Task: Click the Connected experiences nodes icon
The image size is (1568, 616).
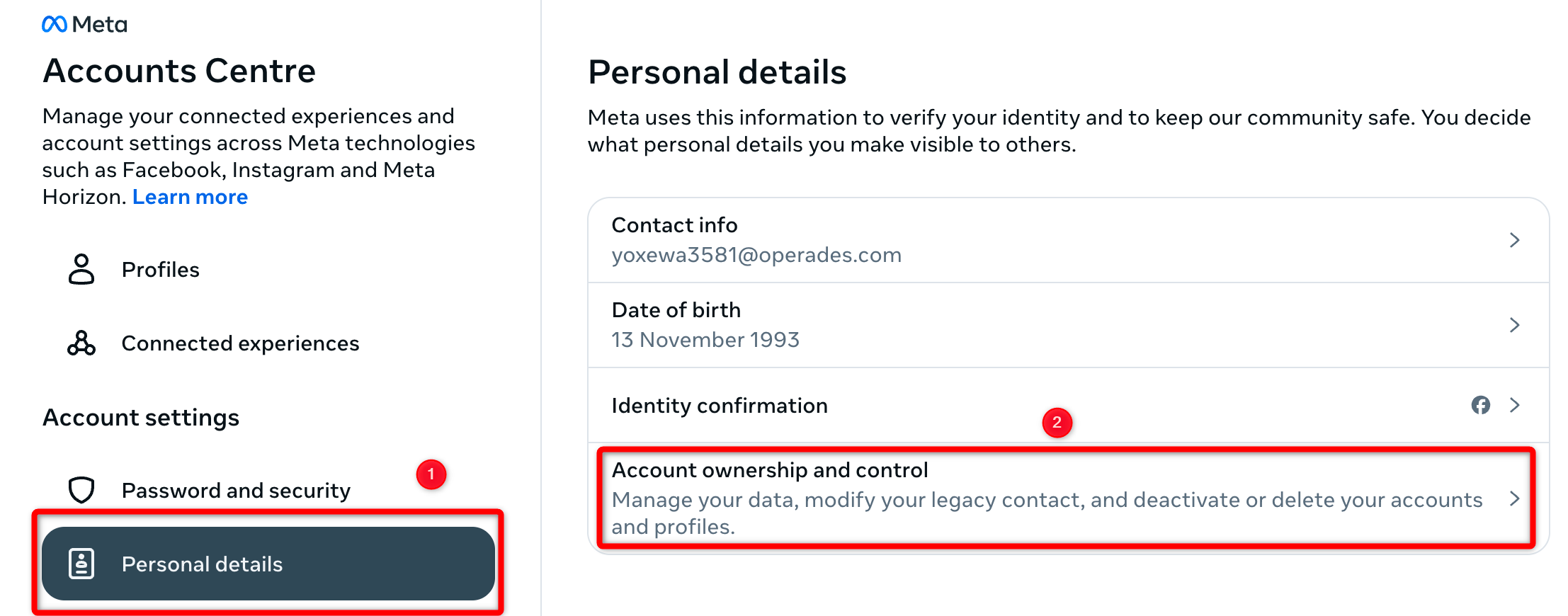Action: (81, 343)
